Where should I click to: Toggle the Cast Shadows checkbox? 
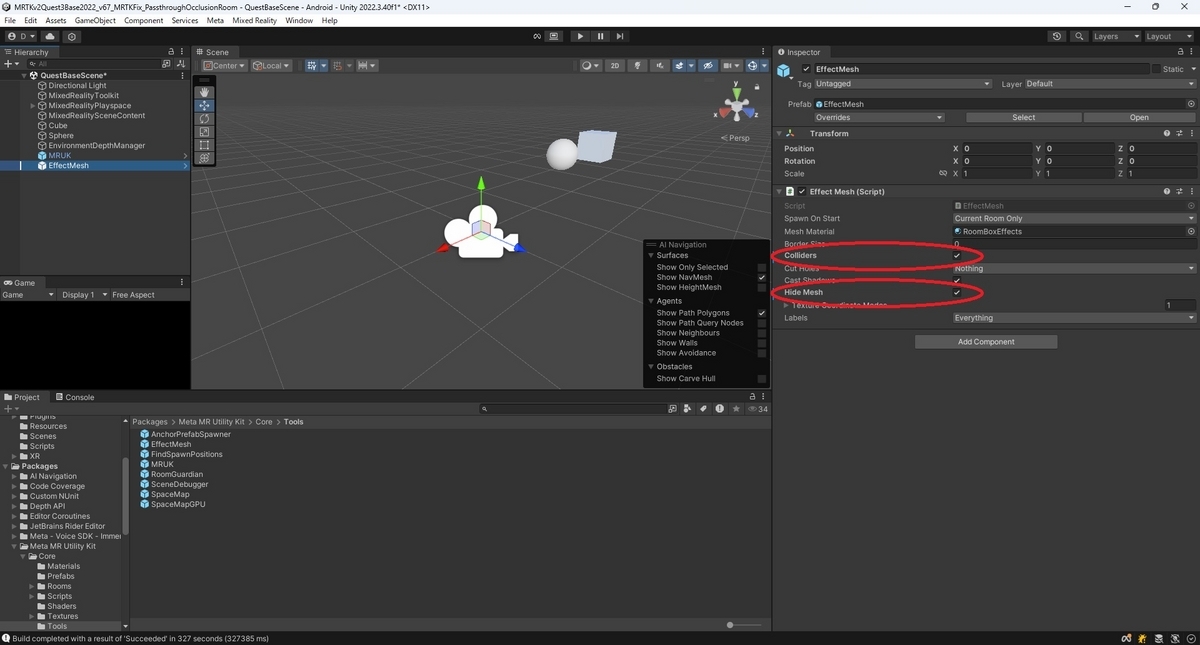pos(957,281)
